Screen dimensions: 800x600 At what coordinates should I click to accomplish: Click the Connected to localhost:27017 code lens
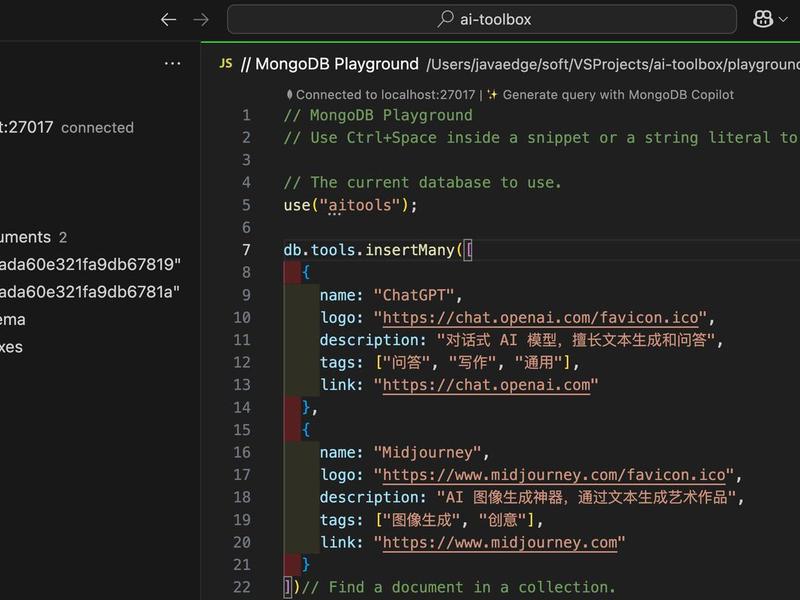381,95
